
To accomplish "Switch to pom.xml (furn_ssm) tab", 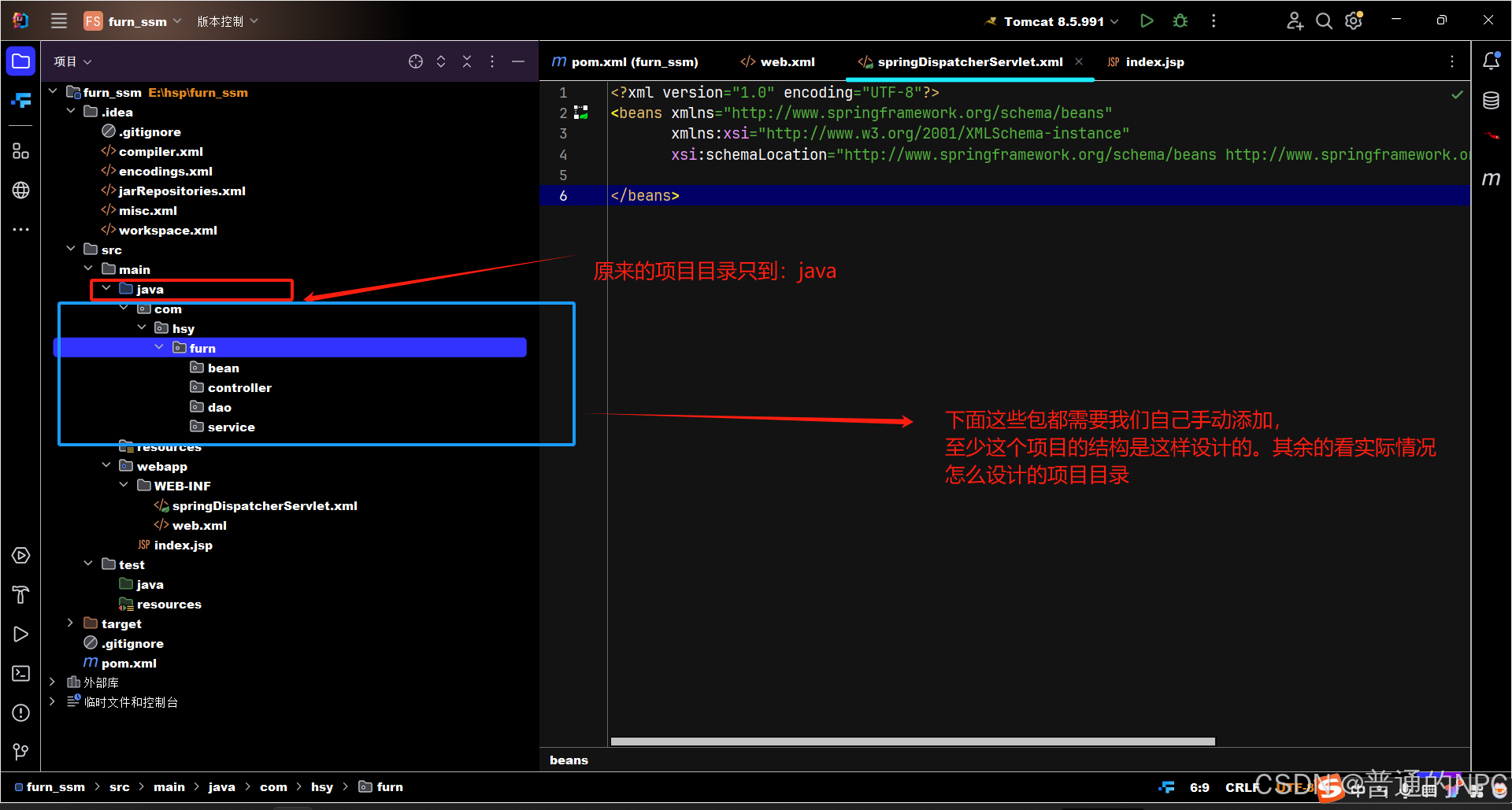I will 625,61.
